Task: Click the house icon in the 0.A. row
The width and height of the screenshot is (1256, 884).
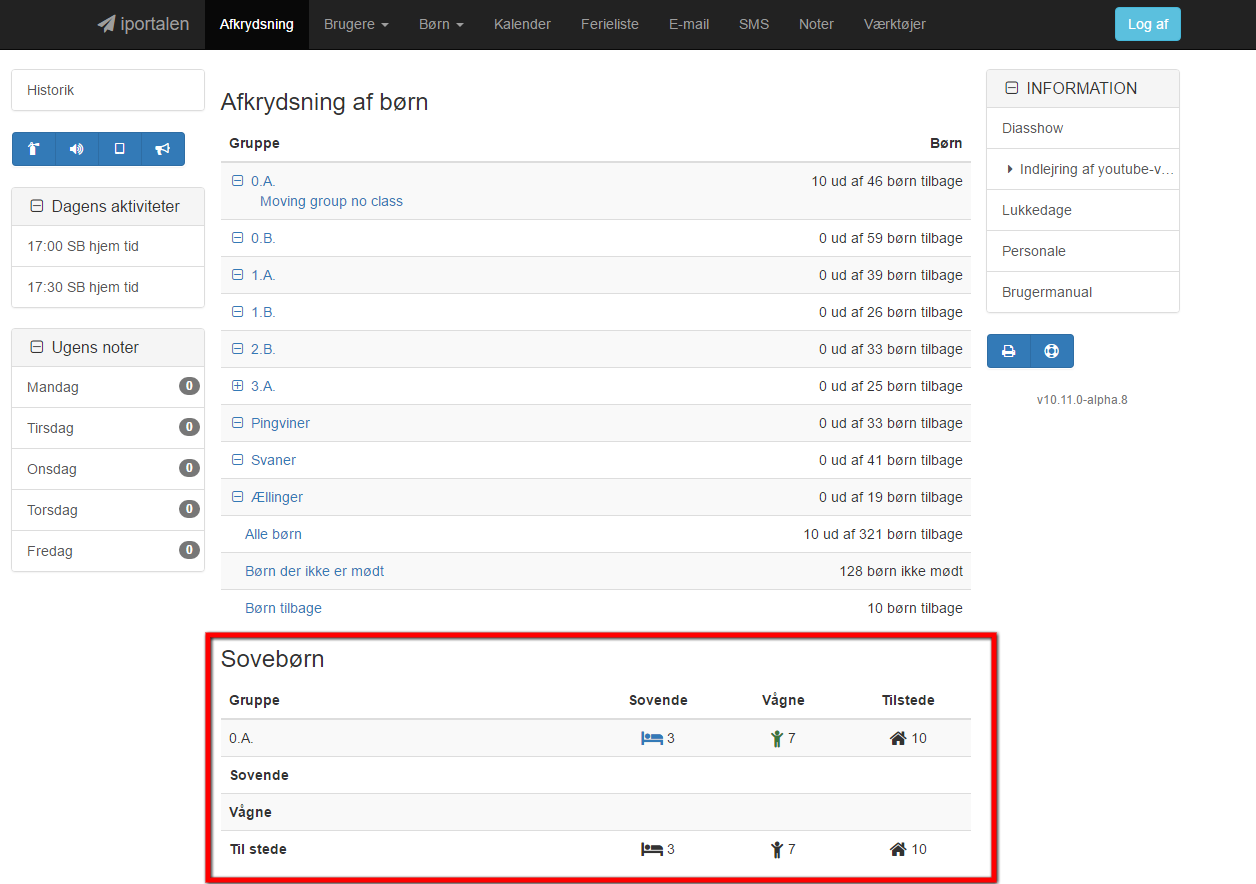Action: pyautogui.click(x=898, y=738)
